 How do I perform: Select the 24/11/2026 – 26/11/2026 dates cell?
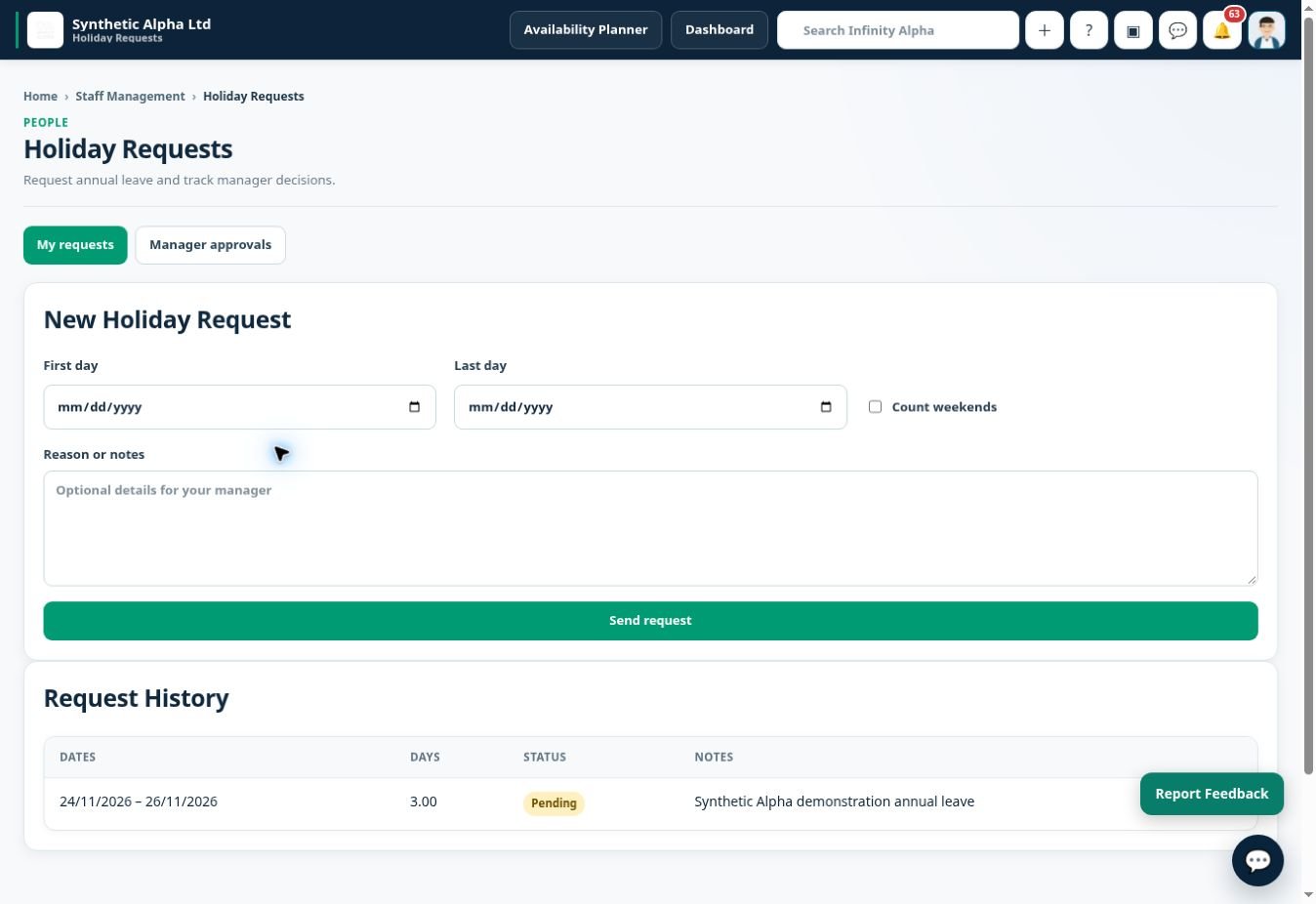point(139,801)
